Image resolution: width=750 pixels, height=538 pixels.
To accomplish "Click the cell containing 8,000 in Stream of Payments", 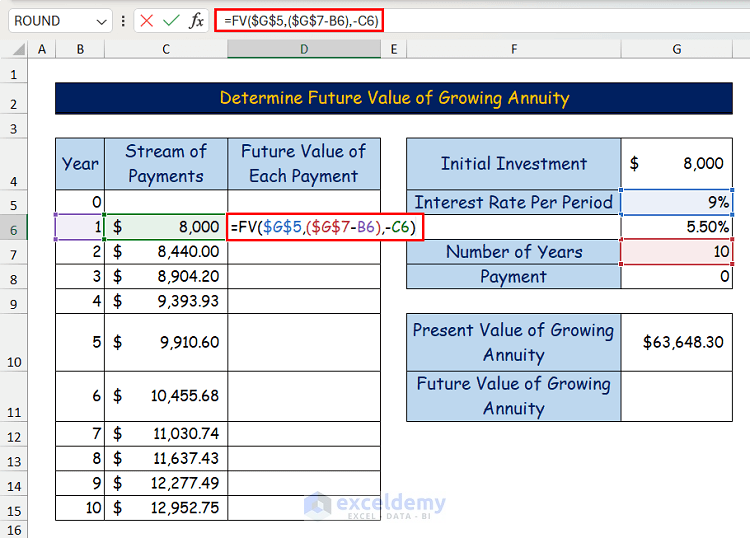I will click(165, 227).
